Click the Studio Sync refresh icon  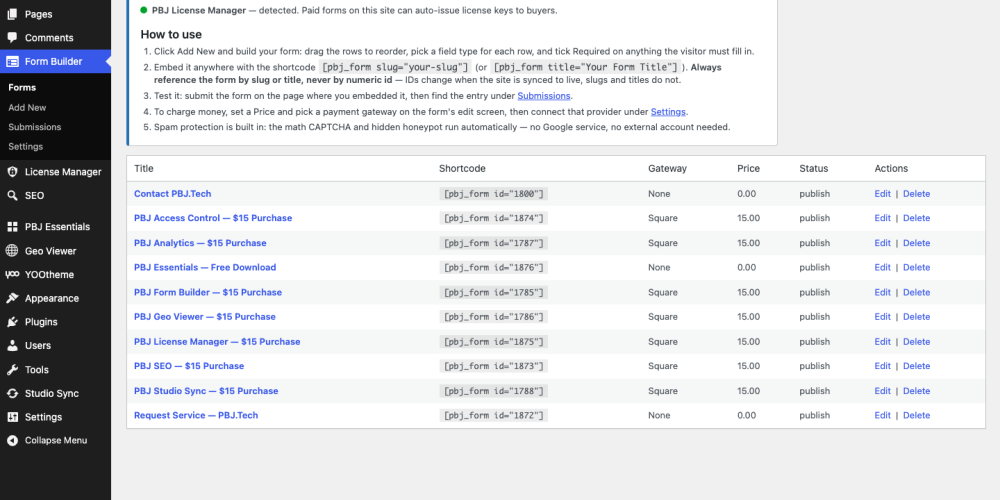pos(12,393)
